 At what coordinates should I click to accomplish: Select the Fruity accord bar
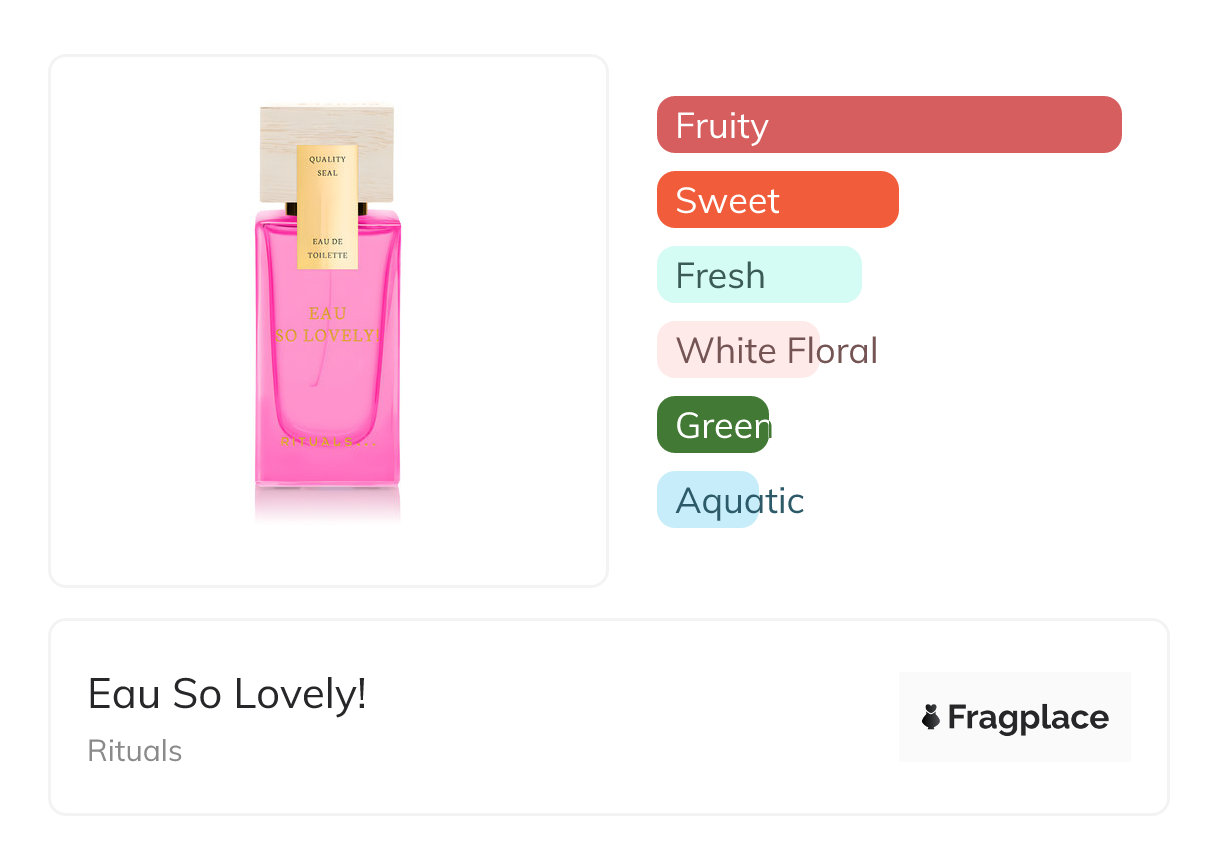point(888,125)
